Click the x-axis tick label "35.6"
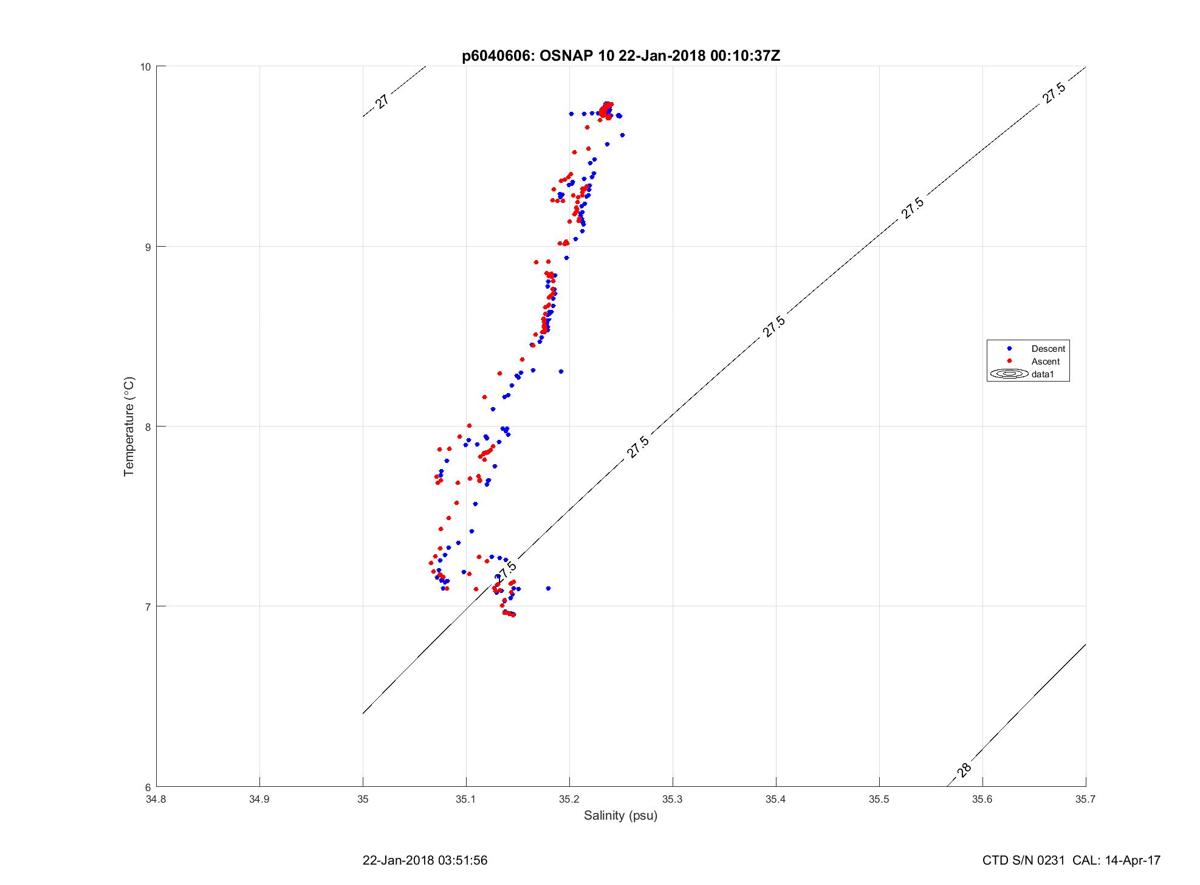1200x885 pixels. [x=983, y=798]
